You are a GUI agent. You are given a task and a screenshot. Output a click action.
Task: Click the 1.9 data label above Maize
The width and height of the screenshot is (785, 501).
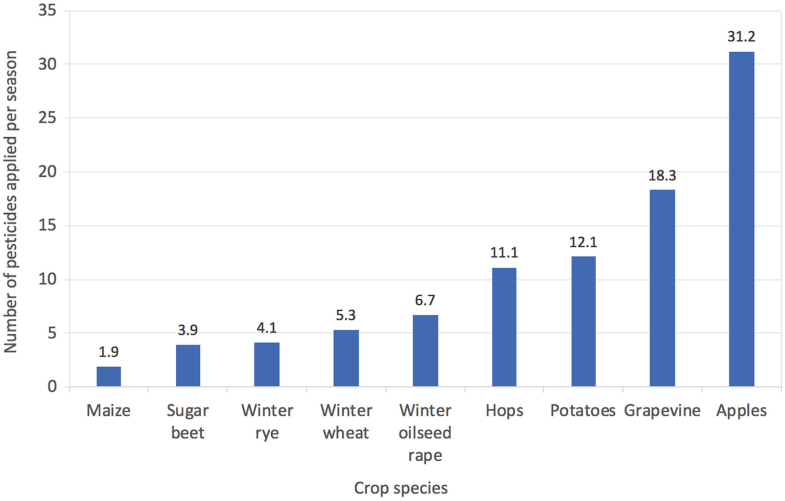109,352
